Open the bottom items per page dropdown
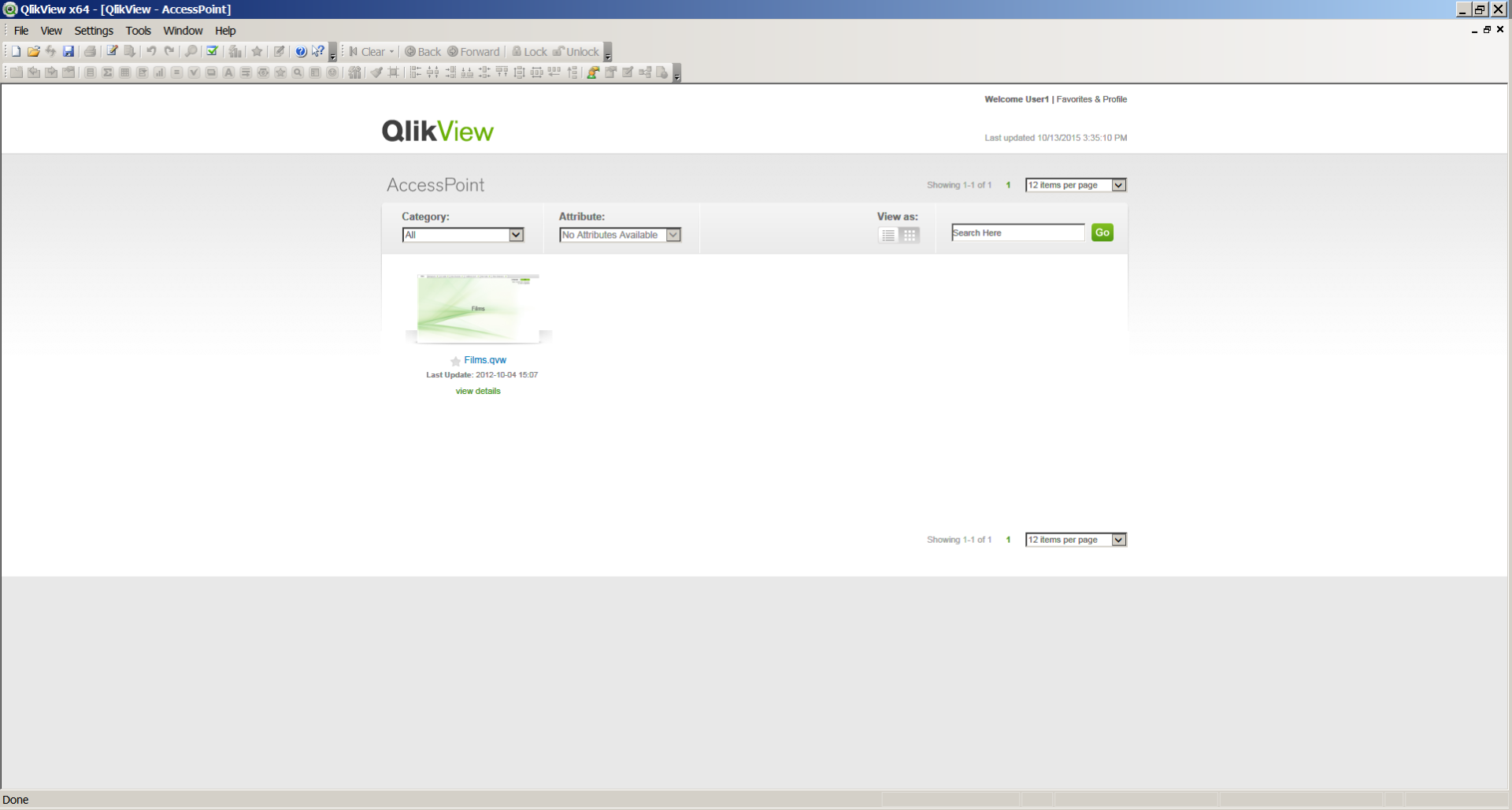The height and width of the screenshot is (810, 1512). (x=1076, y=540)
